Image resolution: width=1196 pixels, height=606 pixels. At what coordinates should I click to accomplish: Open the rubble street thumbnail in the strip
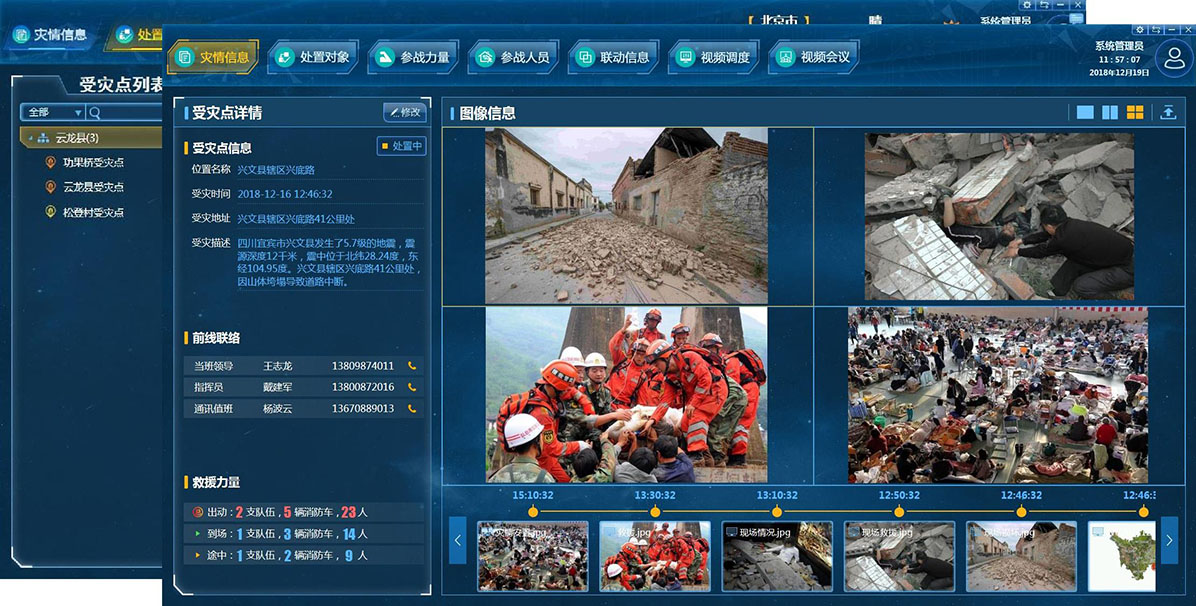pyautogui.click(x=1021, y=556)
